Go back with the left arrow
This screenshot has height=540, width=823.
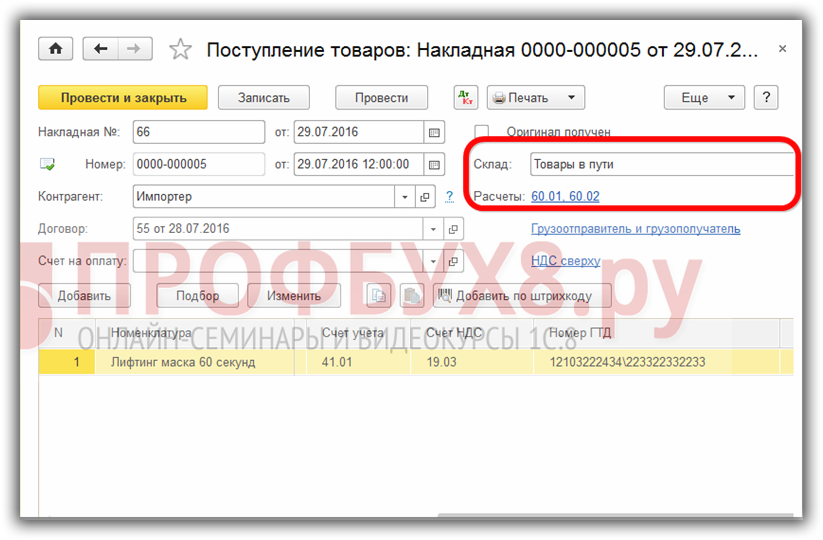point(100,48)
